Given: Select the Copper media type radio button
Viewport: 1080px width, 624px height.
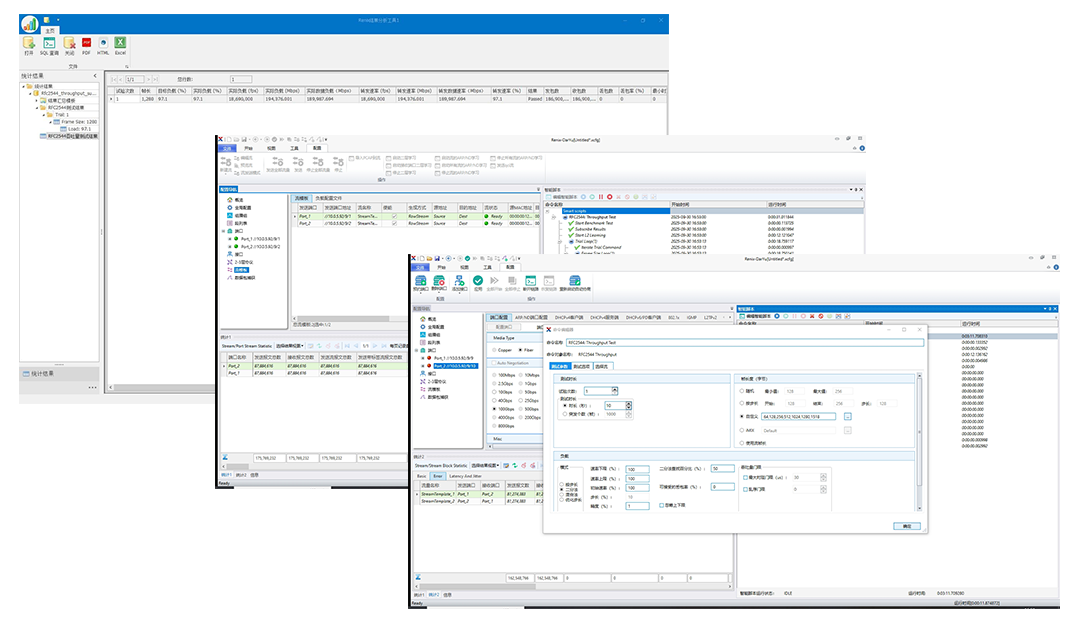Looking at the screenshot, I should (495, 351).
